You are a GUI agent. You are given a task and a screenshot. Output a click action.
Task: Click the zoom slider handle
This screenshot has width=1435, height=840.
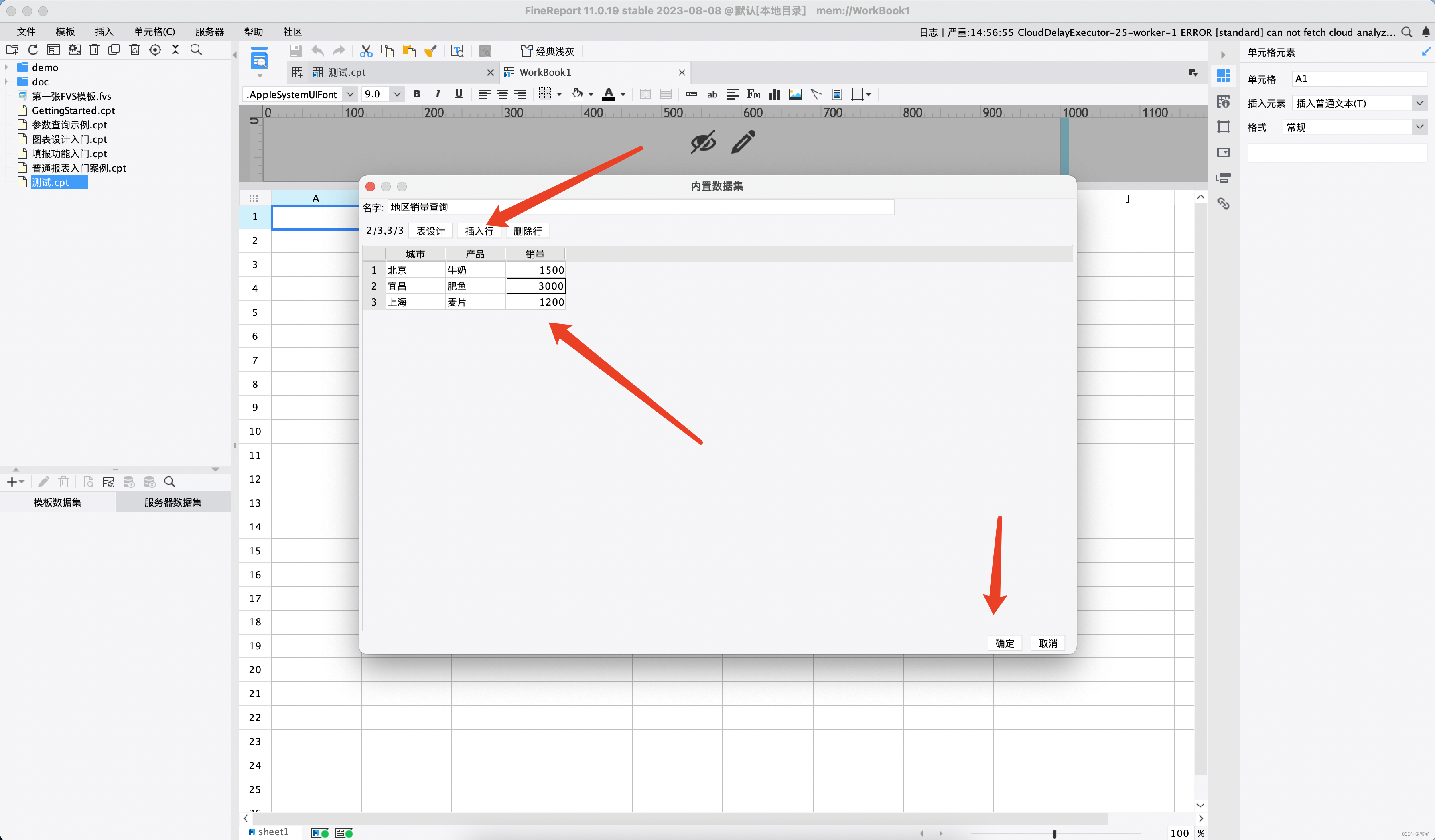pos(1054,833)
